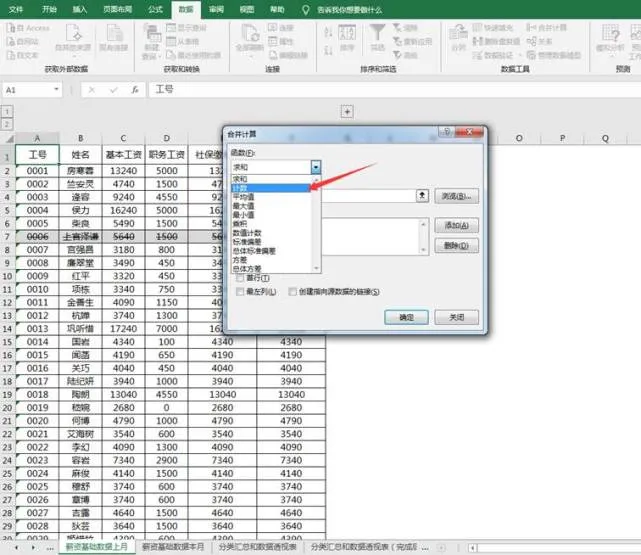Choose 方差 (Variance) in function list
Image resolution: width=641 pixels, height=555 pixels.
(270, 260)
